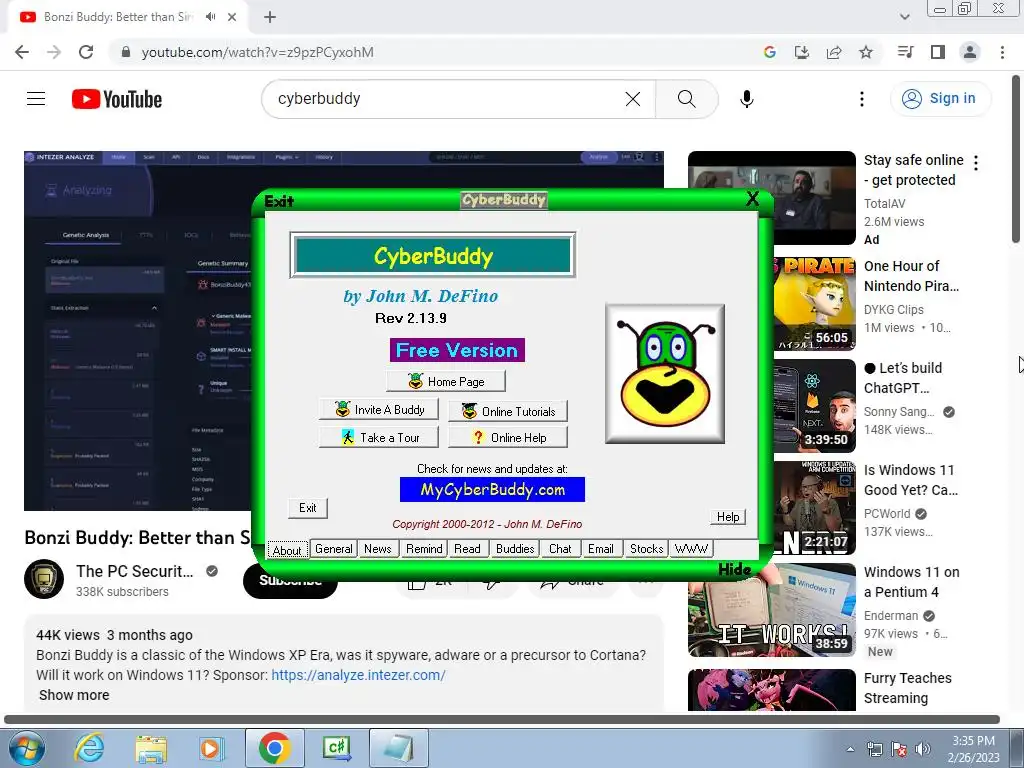Screen dimensions: 1024x768
Task: Open options for Stay safe online ad
Action: pyautogui.click(x=976, y=163)
